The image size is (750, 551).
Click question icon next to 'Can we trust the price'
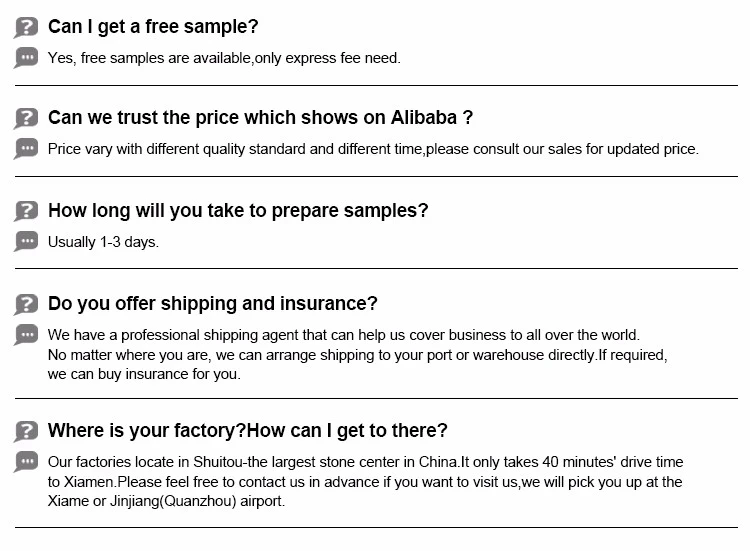tap(26, 118)
